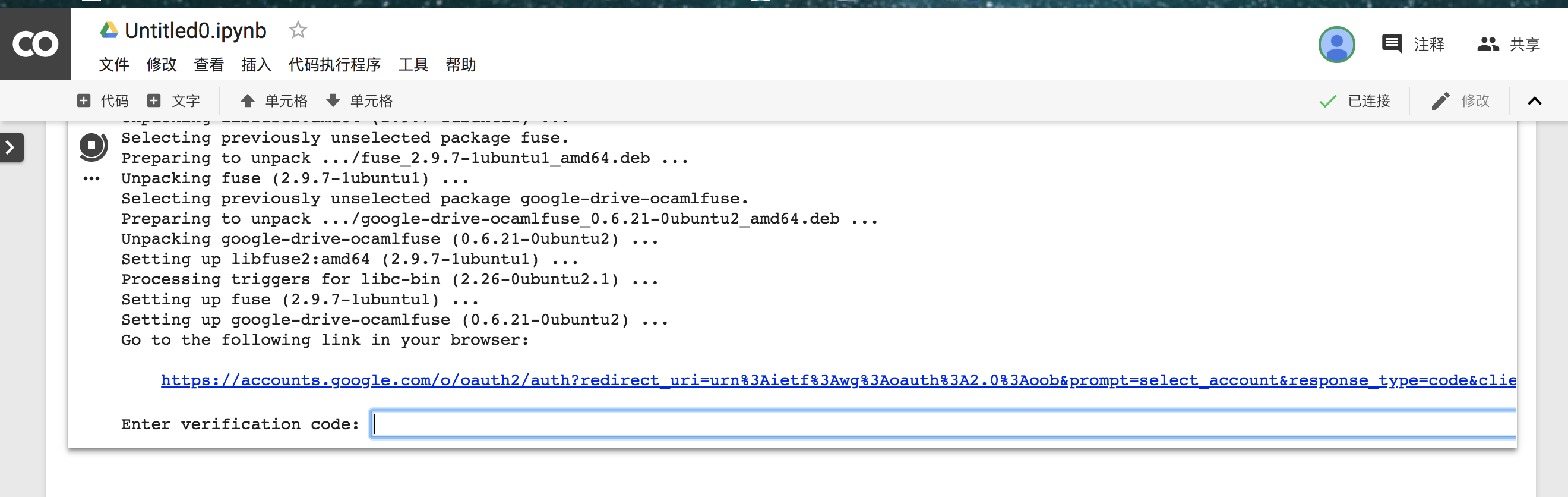Image resolution: width=1568 pixels, height=497 pixels.
Task: Click the 共享 share button
Action: tap(1509, 44)
